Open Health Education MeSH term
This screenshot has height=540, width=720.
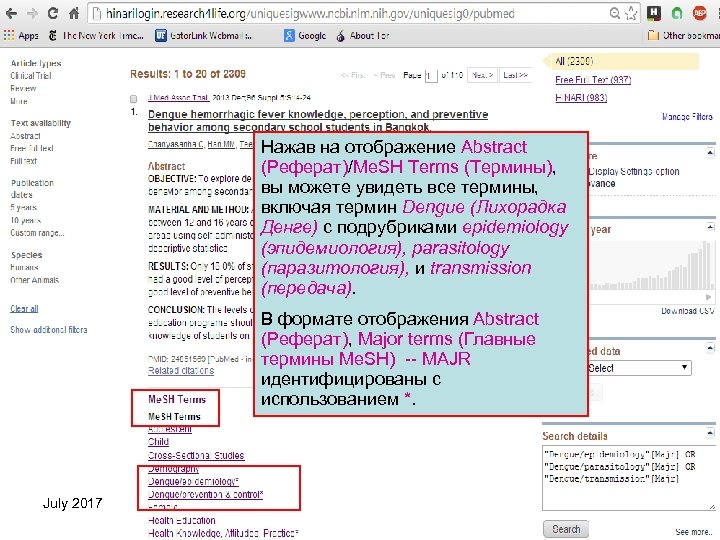point(182,520)
